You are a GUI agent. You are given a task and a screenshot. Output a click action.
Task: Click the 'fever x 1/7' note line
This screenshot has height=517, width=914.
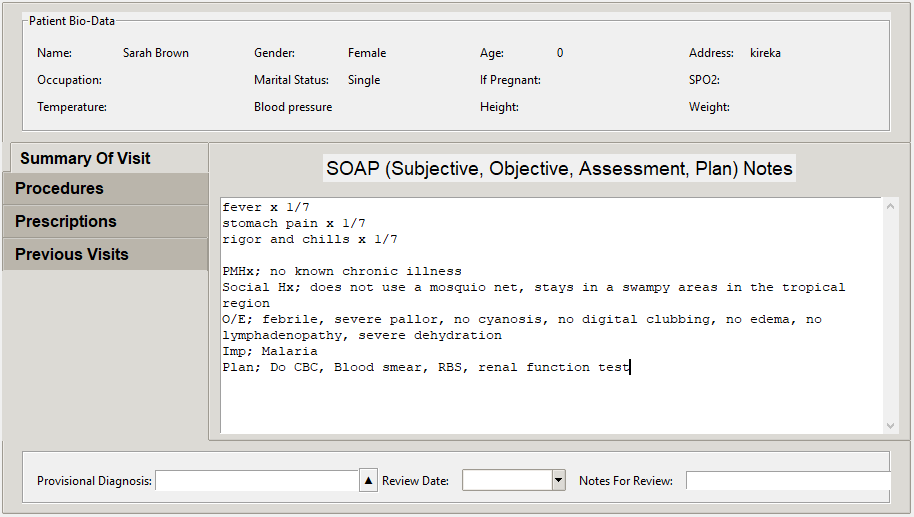pos(266,207)
